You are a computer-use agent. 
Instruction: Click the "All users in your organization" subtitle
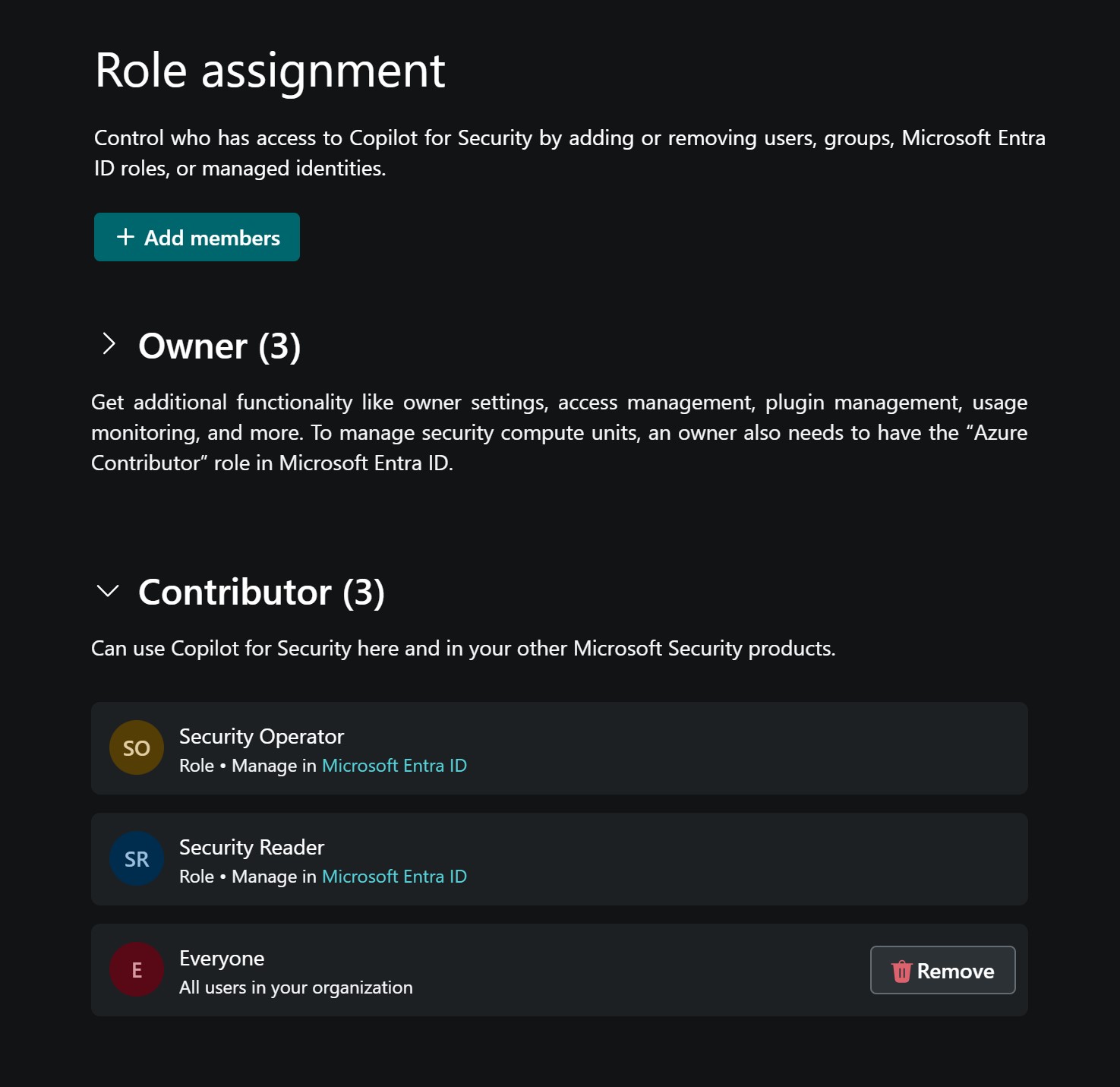[x=296, y=987]
